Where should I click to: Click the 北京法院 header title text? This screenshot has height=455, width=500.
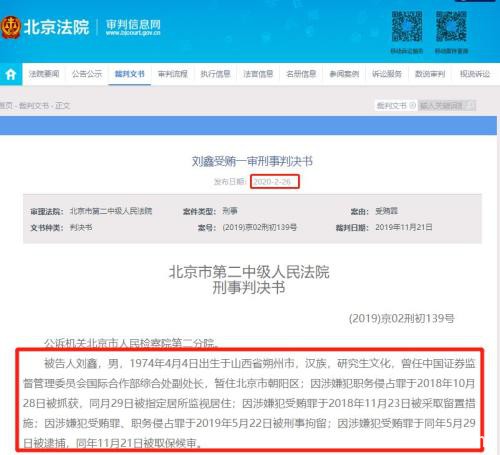[x=56, y=27]
